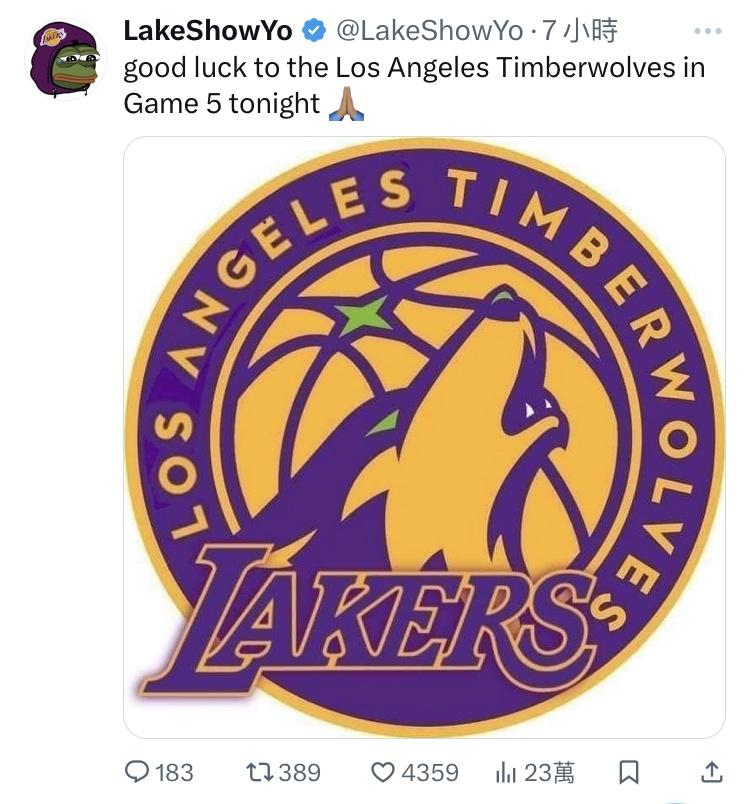This screenshot has height=804, width=750.
Task: Open the LakeShowYo display name
Action: click(x=208, y=31)
